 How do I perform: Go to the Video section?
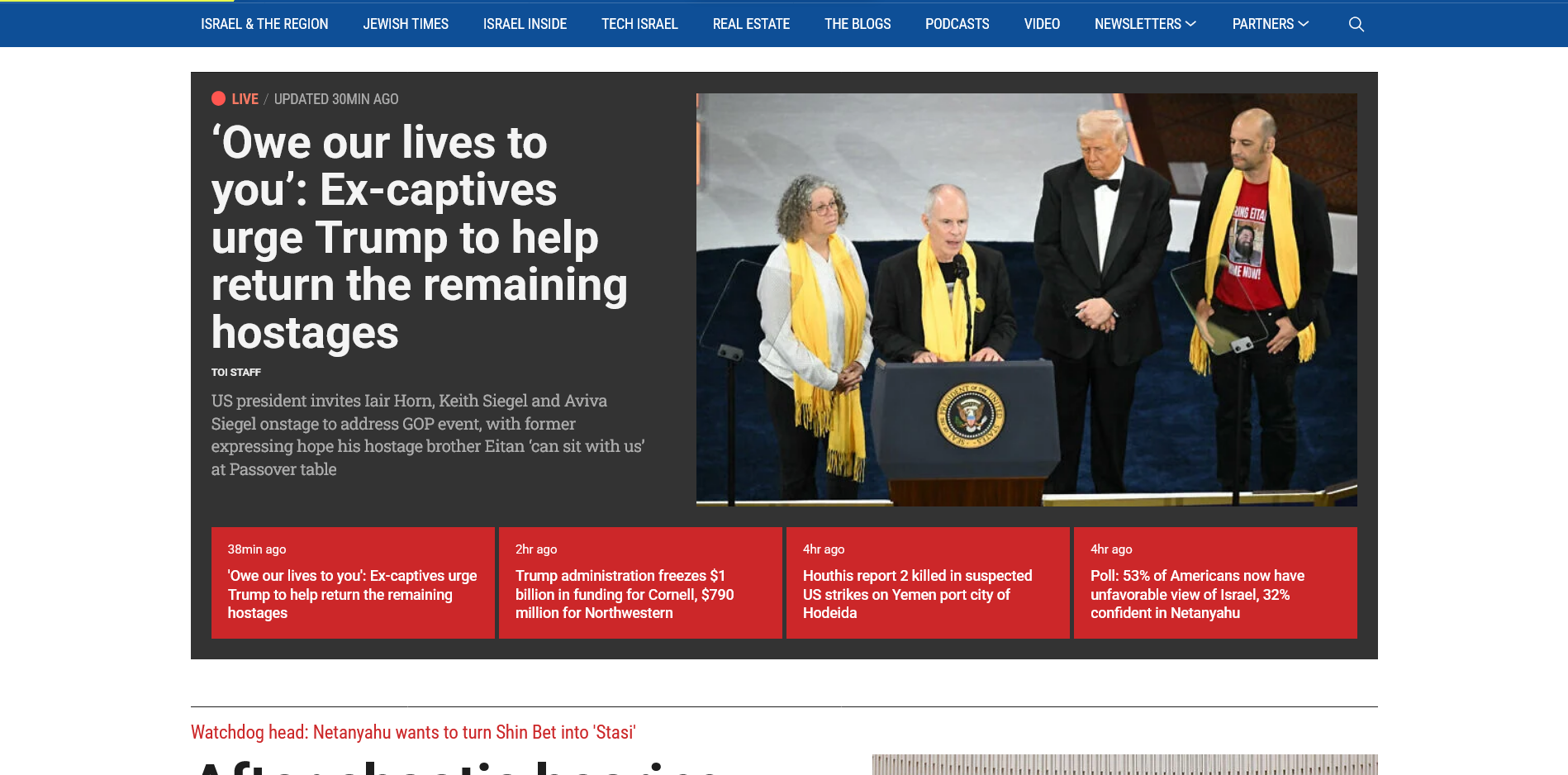click(x=1042, y=25)
